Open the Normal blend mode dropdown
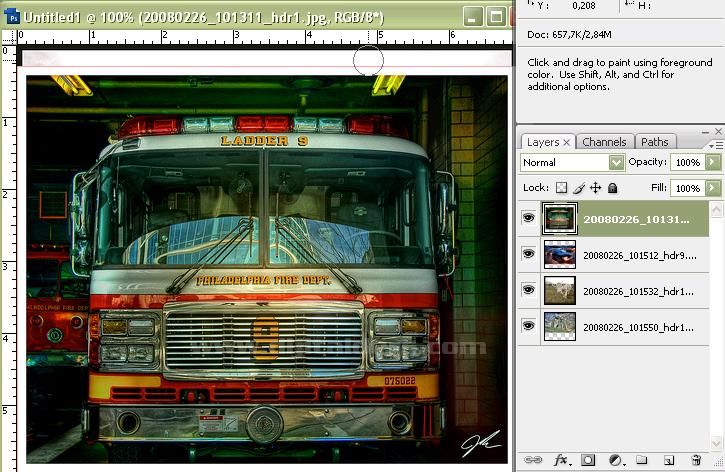Image resolution: width=725 pixels, height=472 pixels. pyautogui.click(x=572, y=162)
